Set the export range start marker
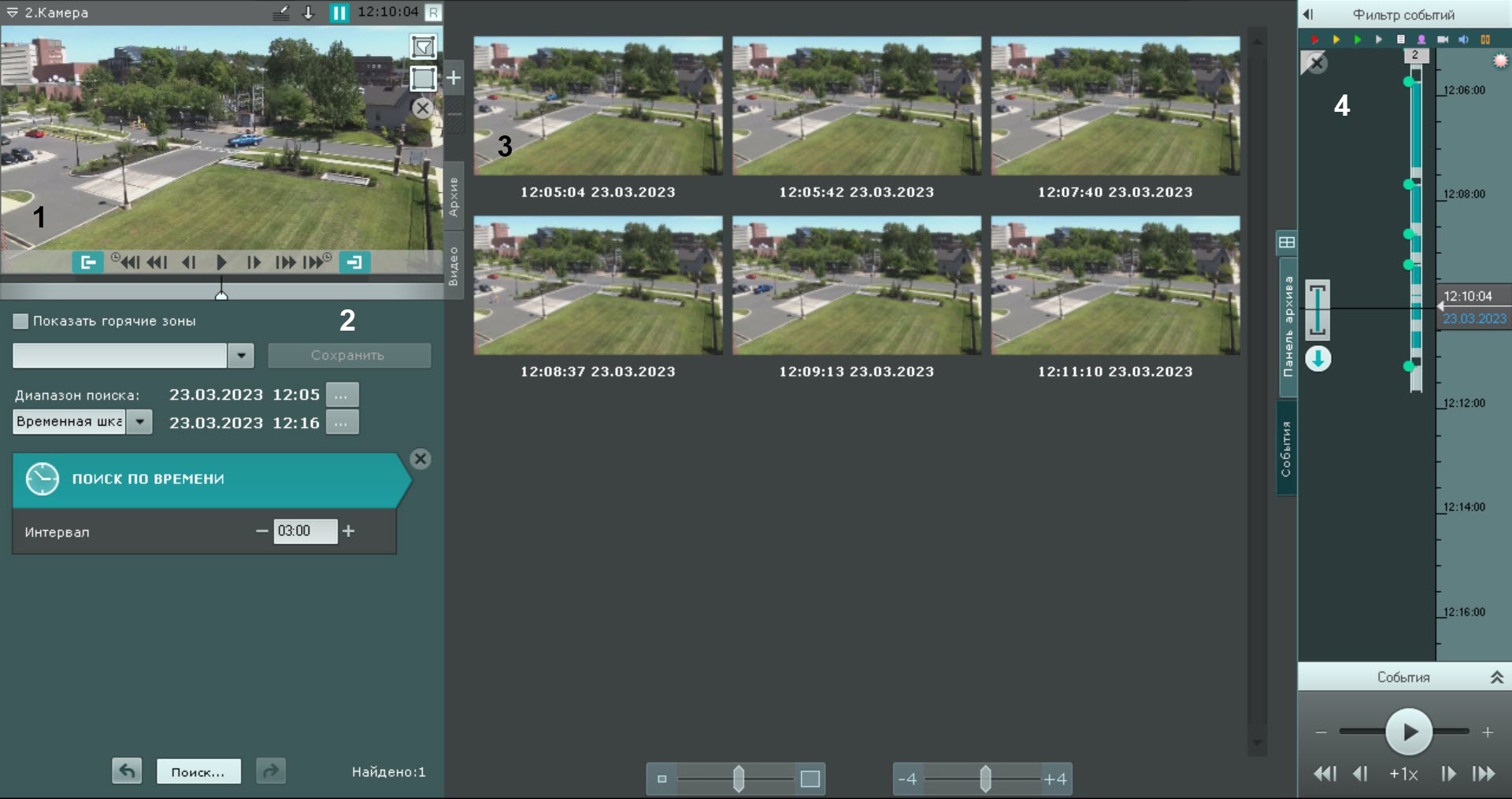The height and width of the screenshot is (799, 1512). [87, 262]
